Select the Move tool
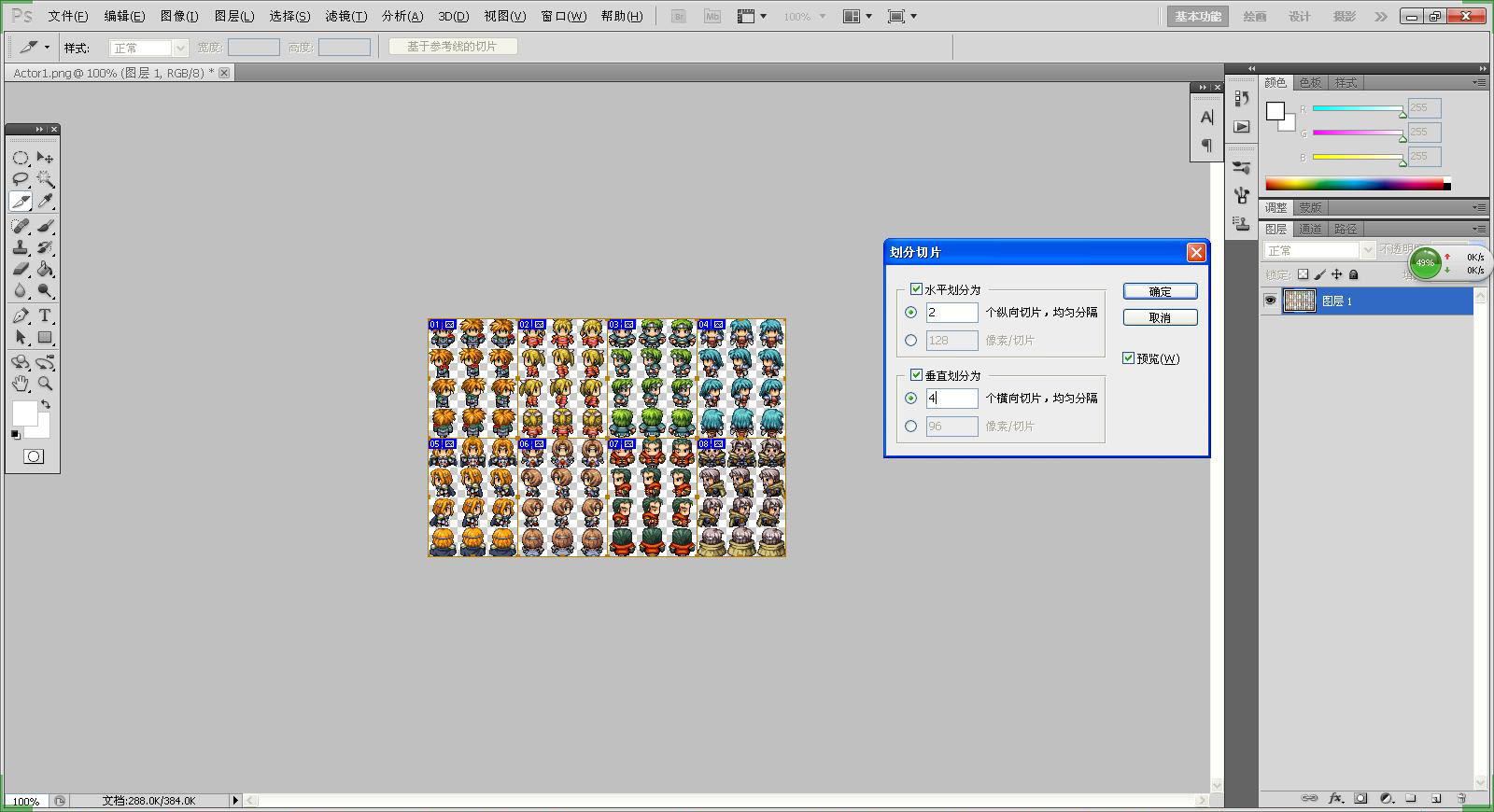Image resolution: width=1494 pixels, height=812 pixels. [x=45, y=158]
